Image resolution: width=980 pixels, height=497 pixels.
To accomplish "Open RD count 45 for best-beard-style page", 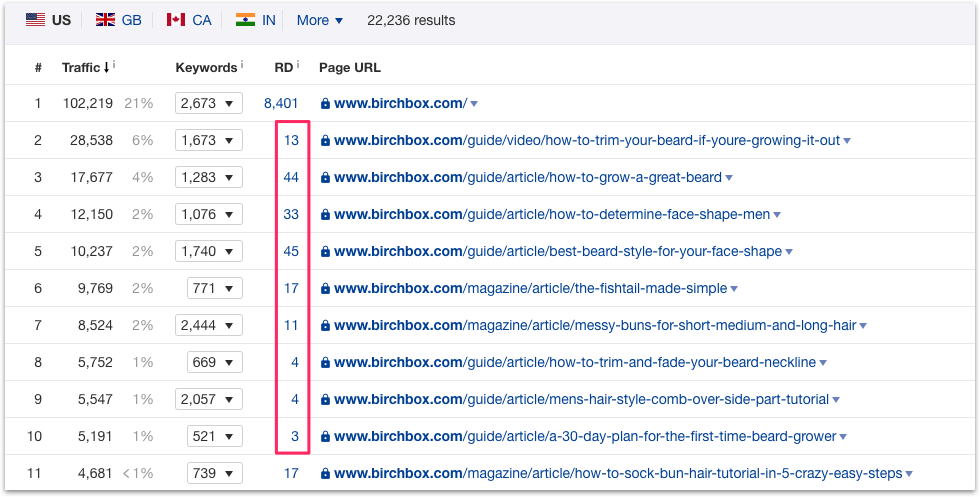I will tap(291, 251).
